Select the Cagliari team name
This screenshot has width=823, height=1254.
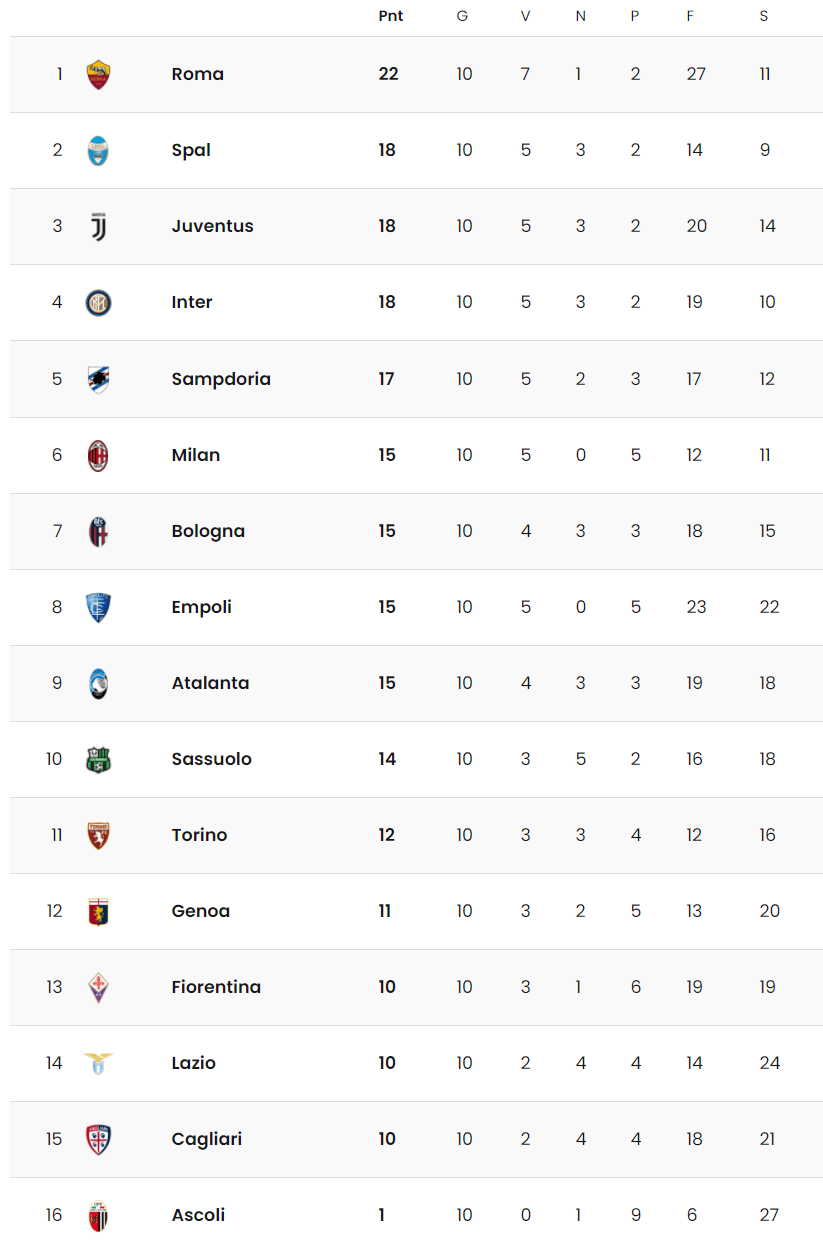[x=206, y=1139]
